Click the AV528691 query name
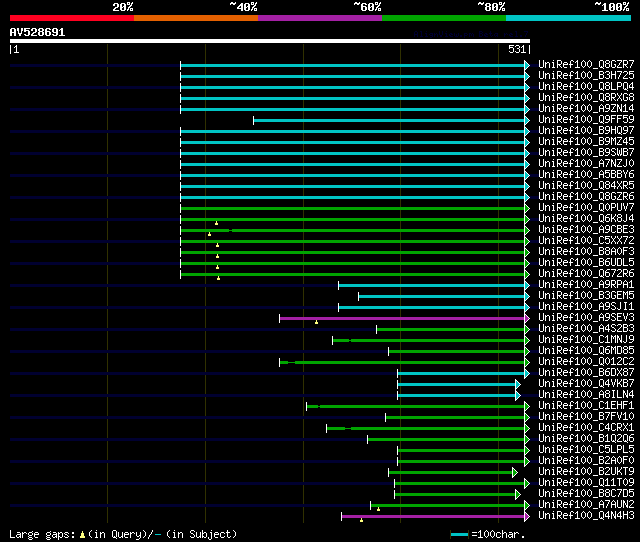The width and height of the screenshot is (640, 542). click(x=37, y=32)
